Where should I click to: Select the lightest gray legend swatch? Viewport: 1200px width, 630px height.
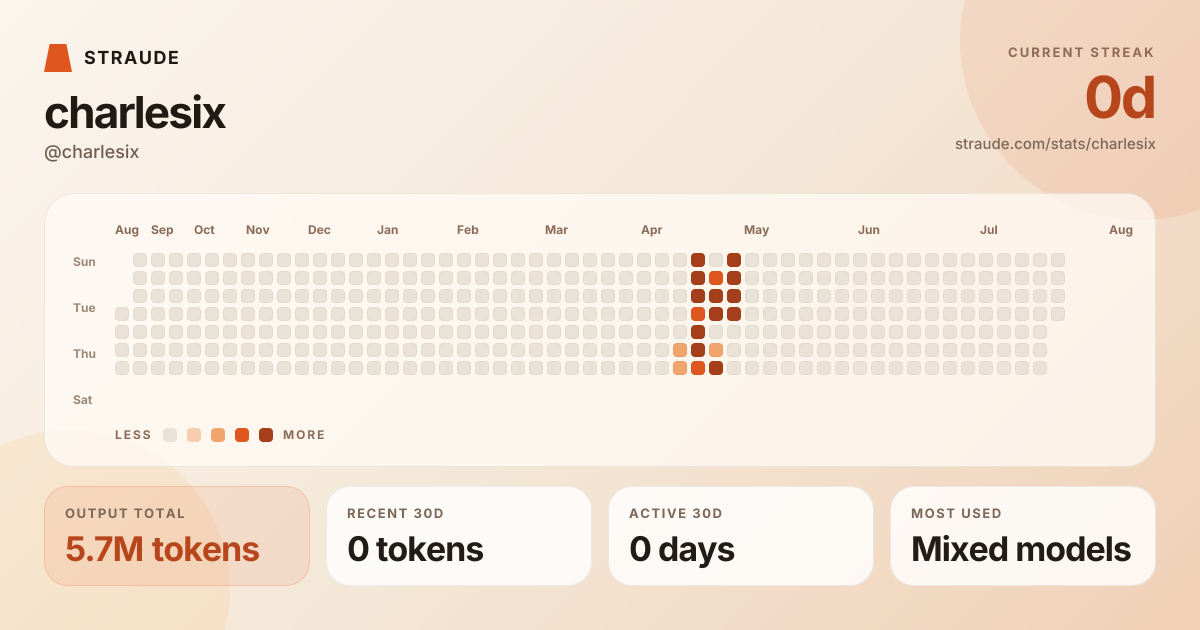[170, 435]
